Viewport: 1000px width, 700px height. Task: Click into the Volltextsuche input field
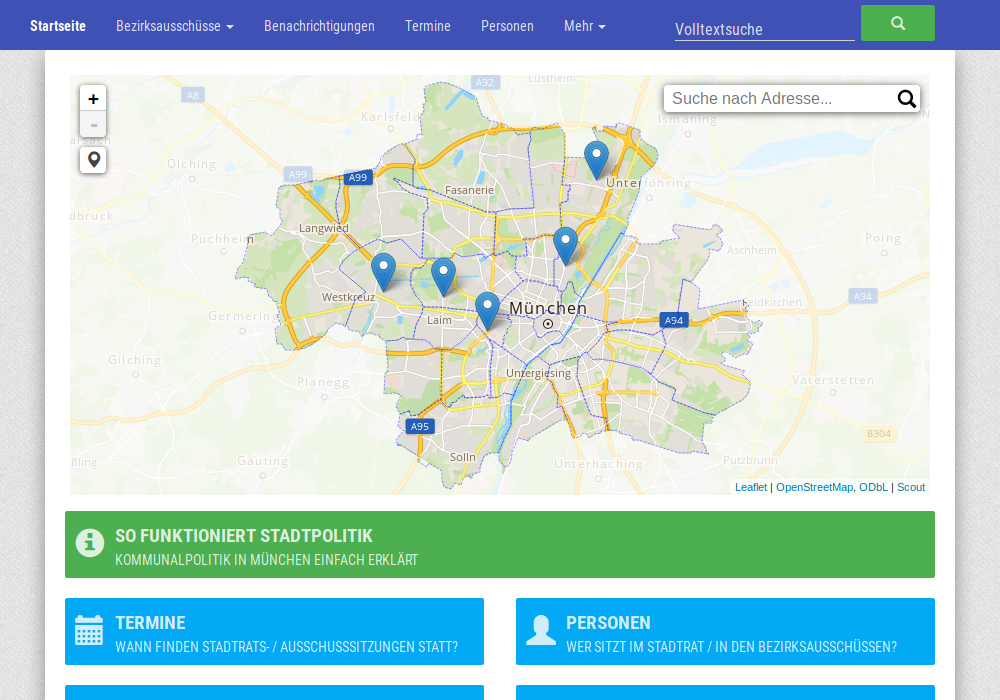pyautogui.click(x=764, y=30)
